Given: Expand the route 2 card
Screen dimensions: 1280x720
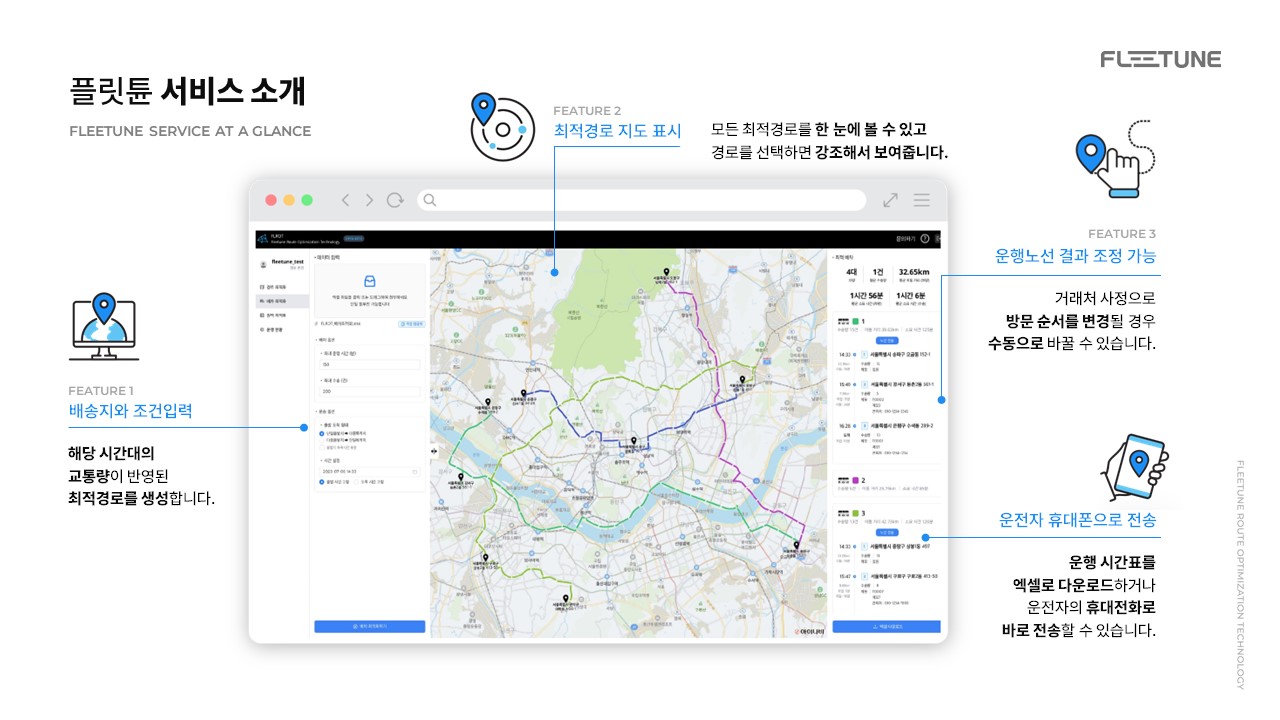Looking at the screenshot, I should click(x=886, y=484).
